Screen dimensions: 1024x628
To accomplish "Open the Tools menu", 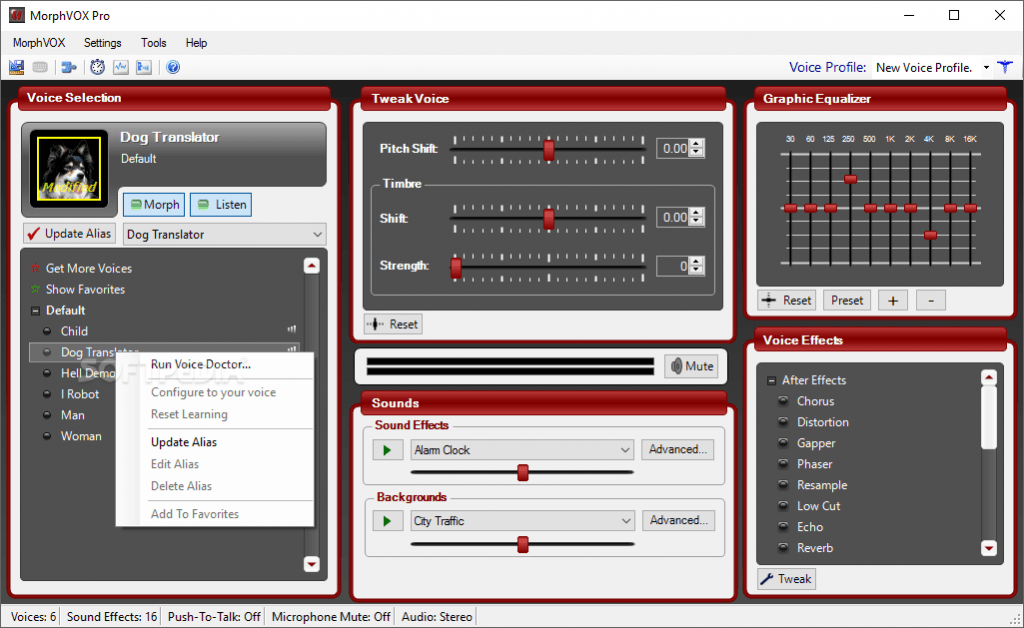I will pyautogui.click(x=153, y=43).
